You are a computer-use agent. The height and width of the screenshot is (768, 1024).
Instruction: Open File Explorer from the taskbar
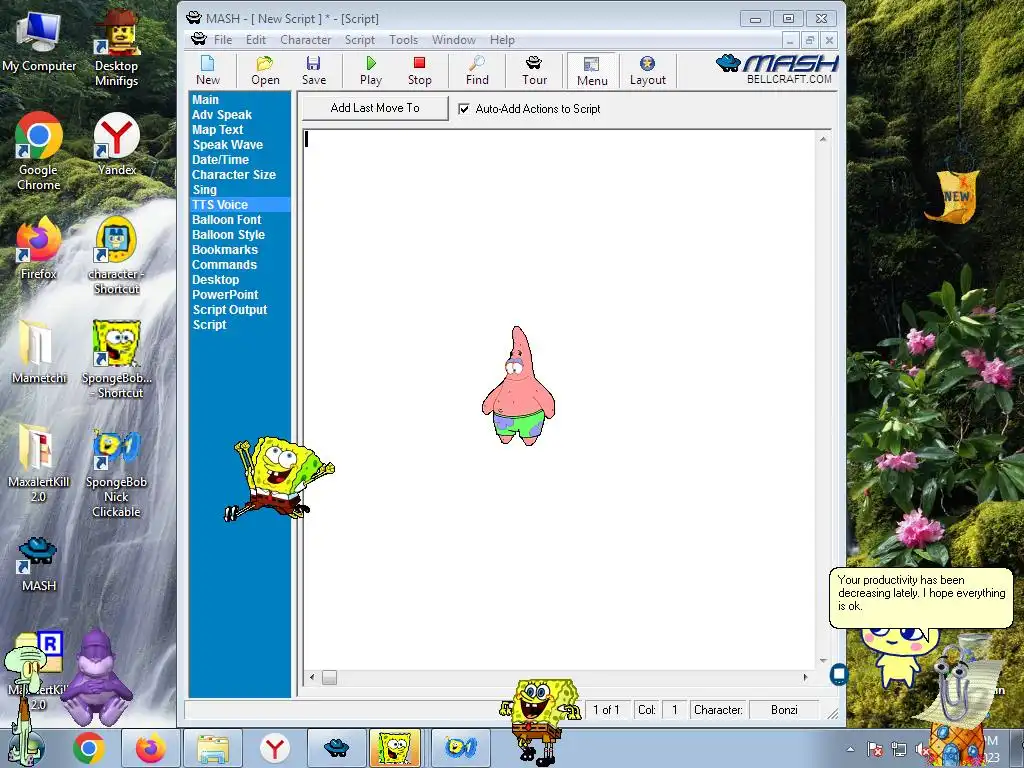[x=213, y=748]
